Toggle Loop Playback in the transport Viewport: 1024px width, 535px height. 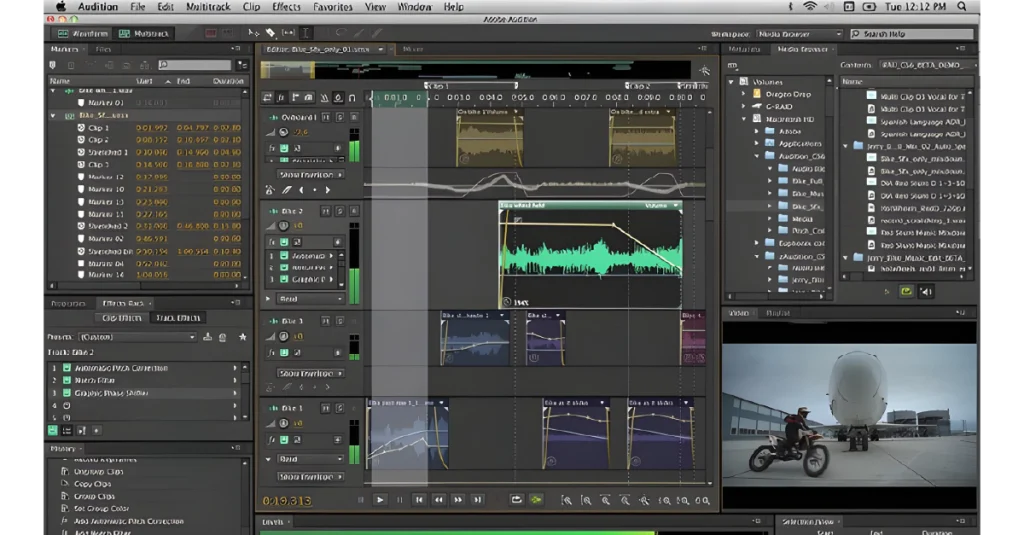(x=517, y=500)
